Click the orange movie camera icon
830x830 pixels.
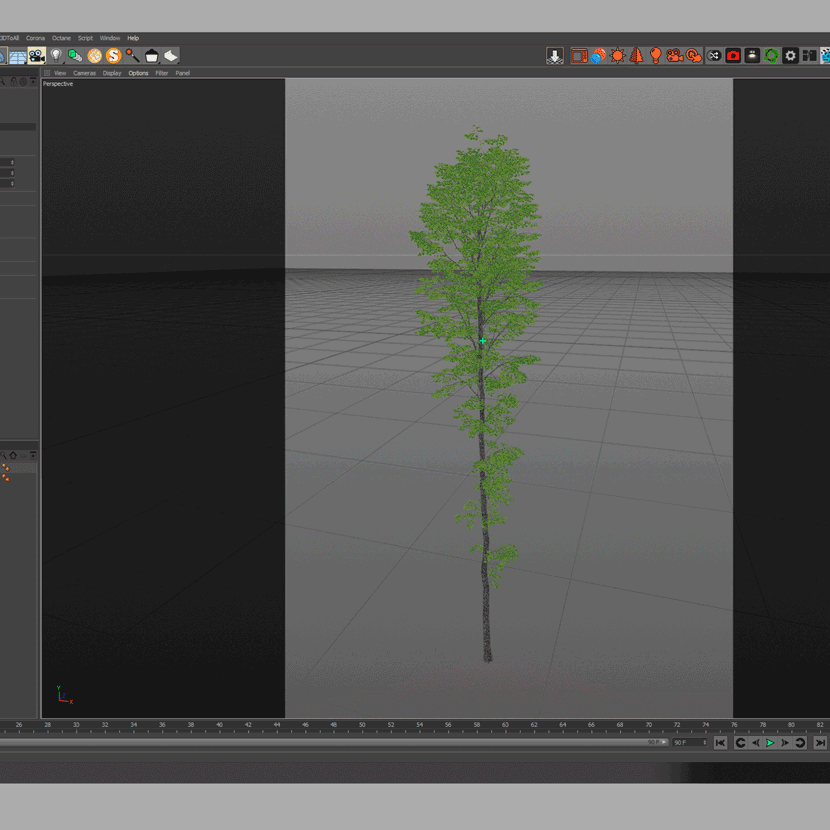675,56
